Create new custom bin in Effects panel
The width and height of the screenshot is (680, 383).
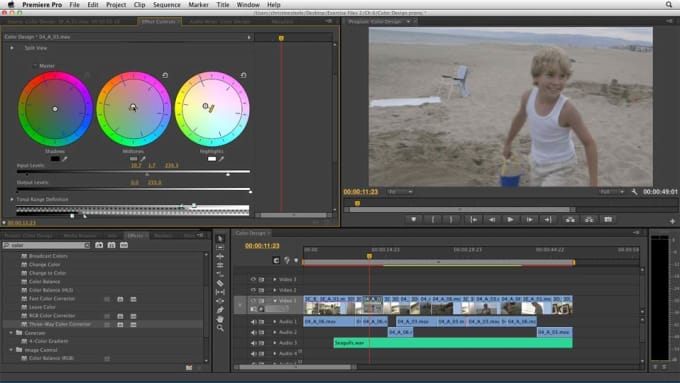[189, 367]
